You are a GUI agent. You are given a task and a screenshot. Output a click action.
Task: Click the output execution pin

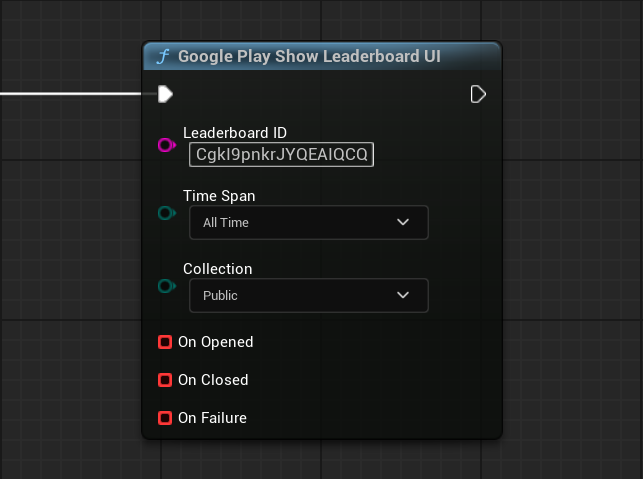478,94
